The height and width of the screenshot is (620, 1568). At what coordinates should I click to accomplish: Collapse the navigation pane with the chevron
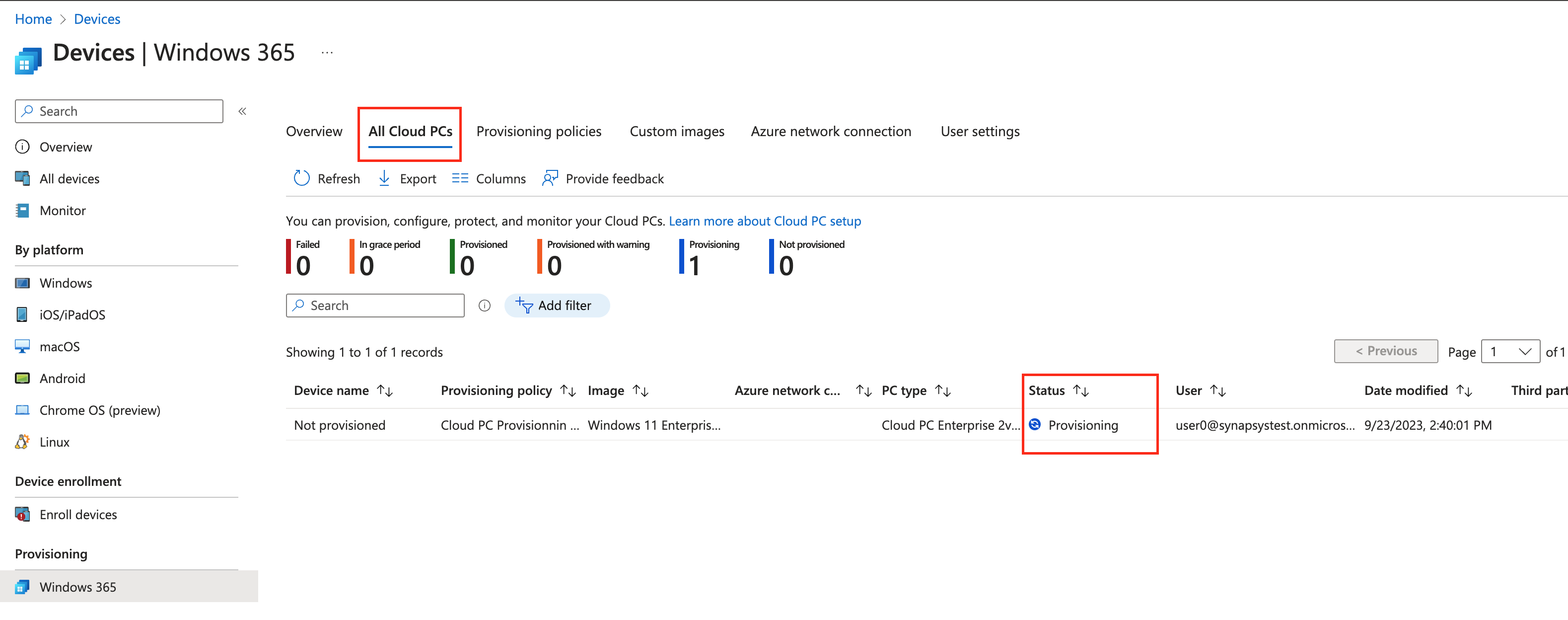coord(242,111)
